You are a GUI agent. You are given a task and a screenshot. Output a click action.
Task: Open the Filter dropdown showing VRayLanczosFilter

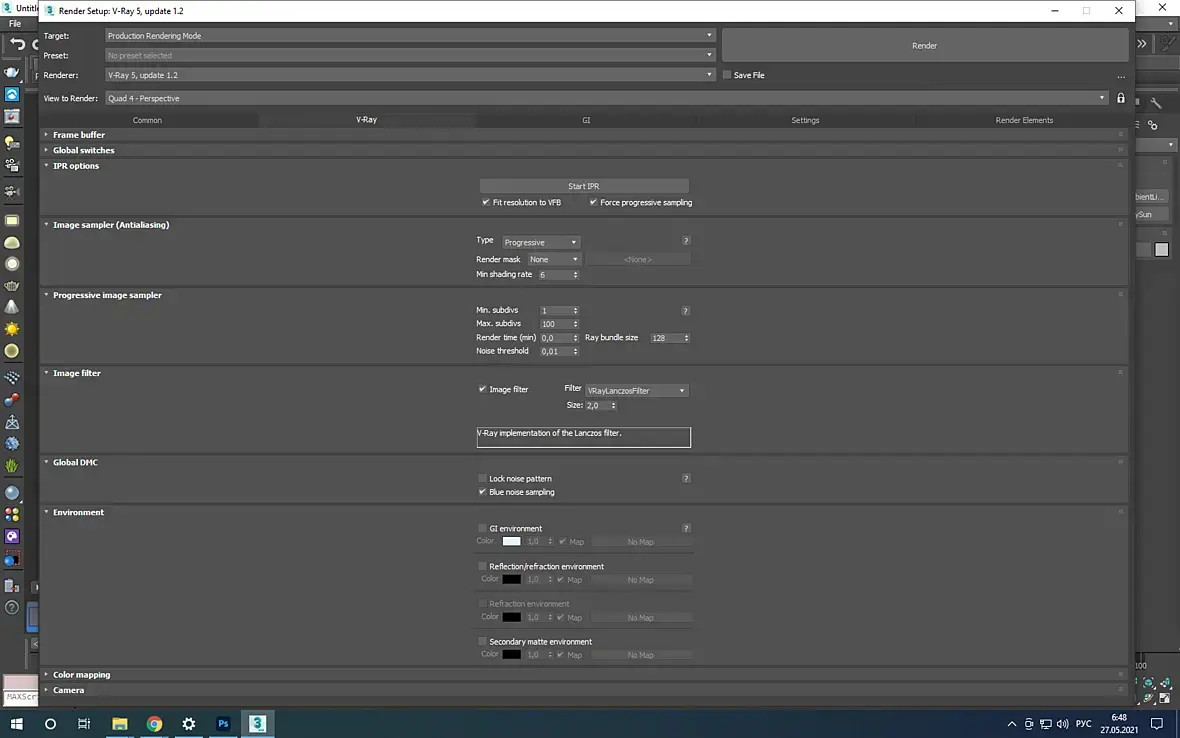637,390
